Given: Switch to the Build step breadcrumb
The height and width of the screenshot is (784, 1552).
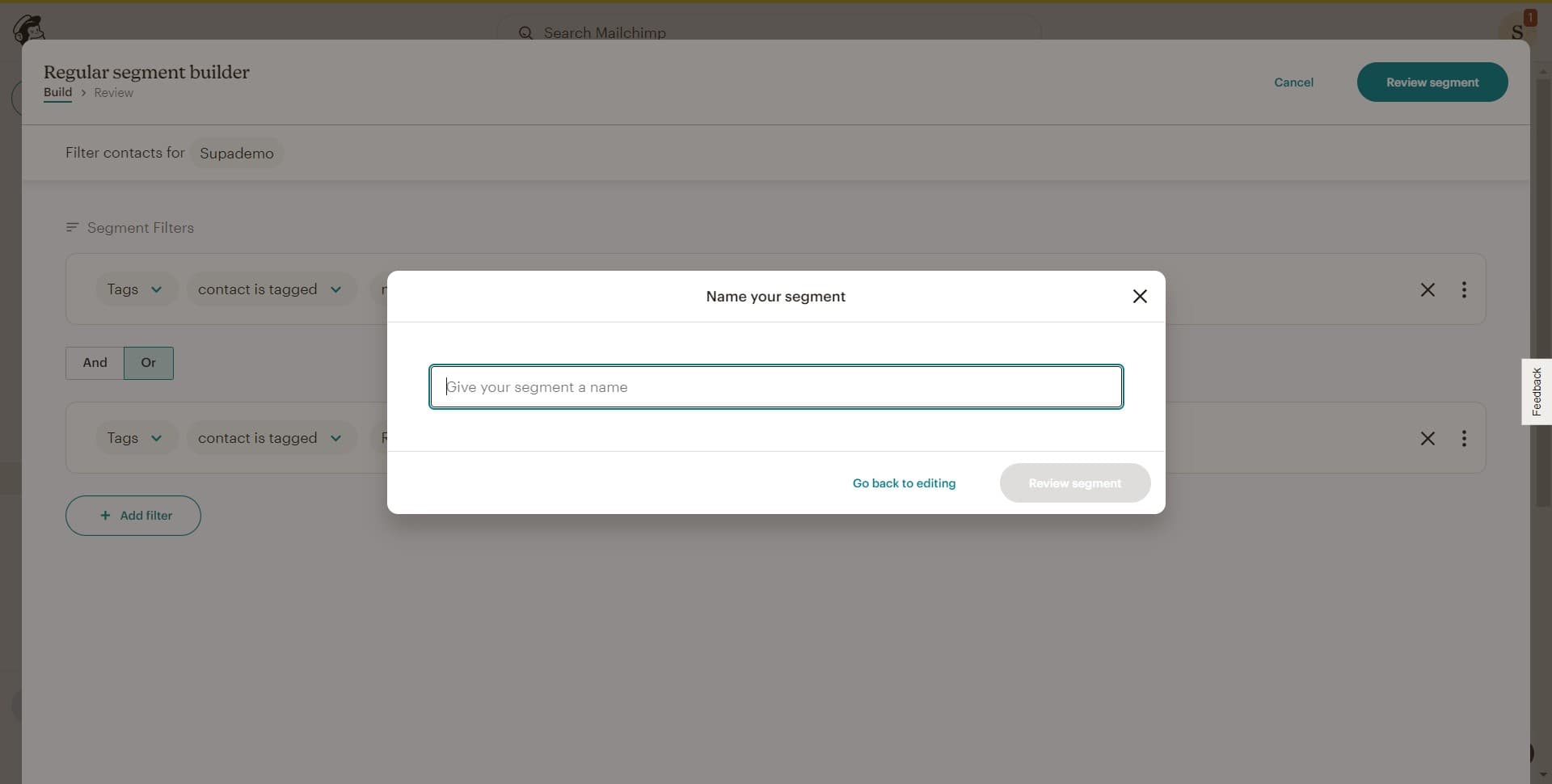Looking at the screenshot, I should click(x=57, y=92).
